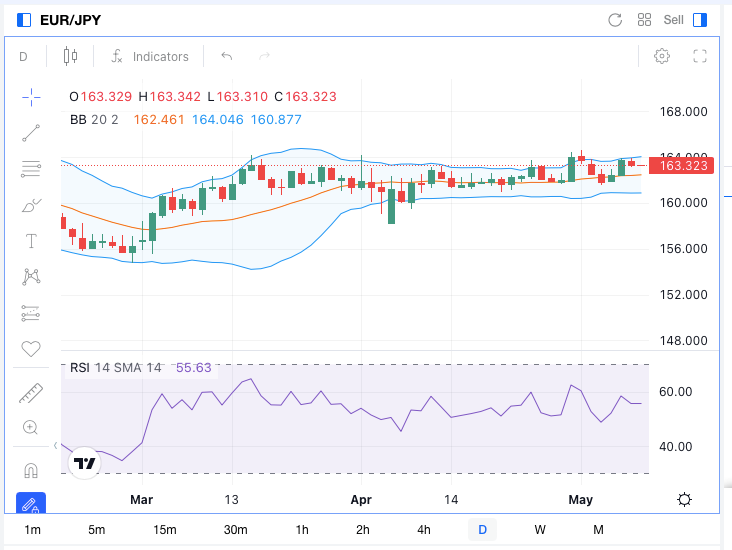Click the Apr date axis label
Screen dimensions: 732x550
[x=361, y=500]
